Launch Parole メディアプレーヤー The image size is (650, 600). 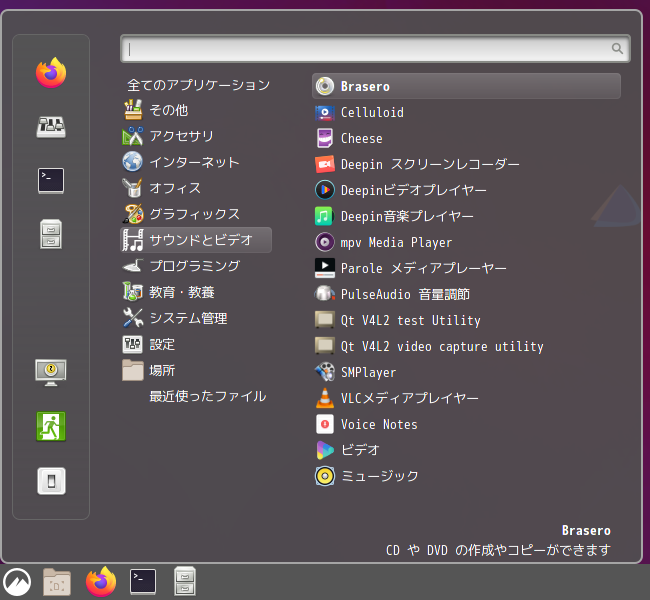[466, 268]
